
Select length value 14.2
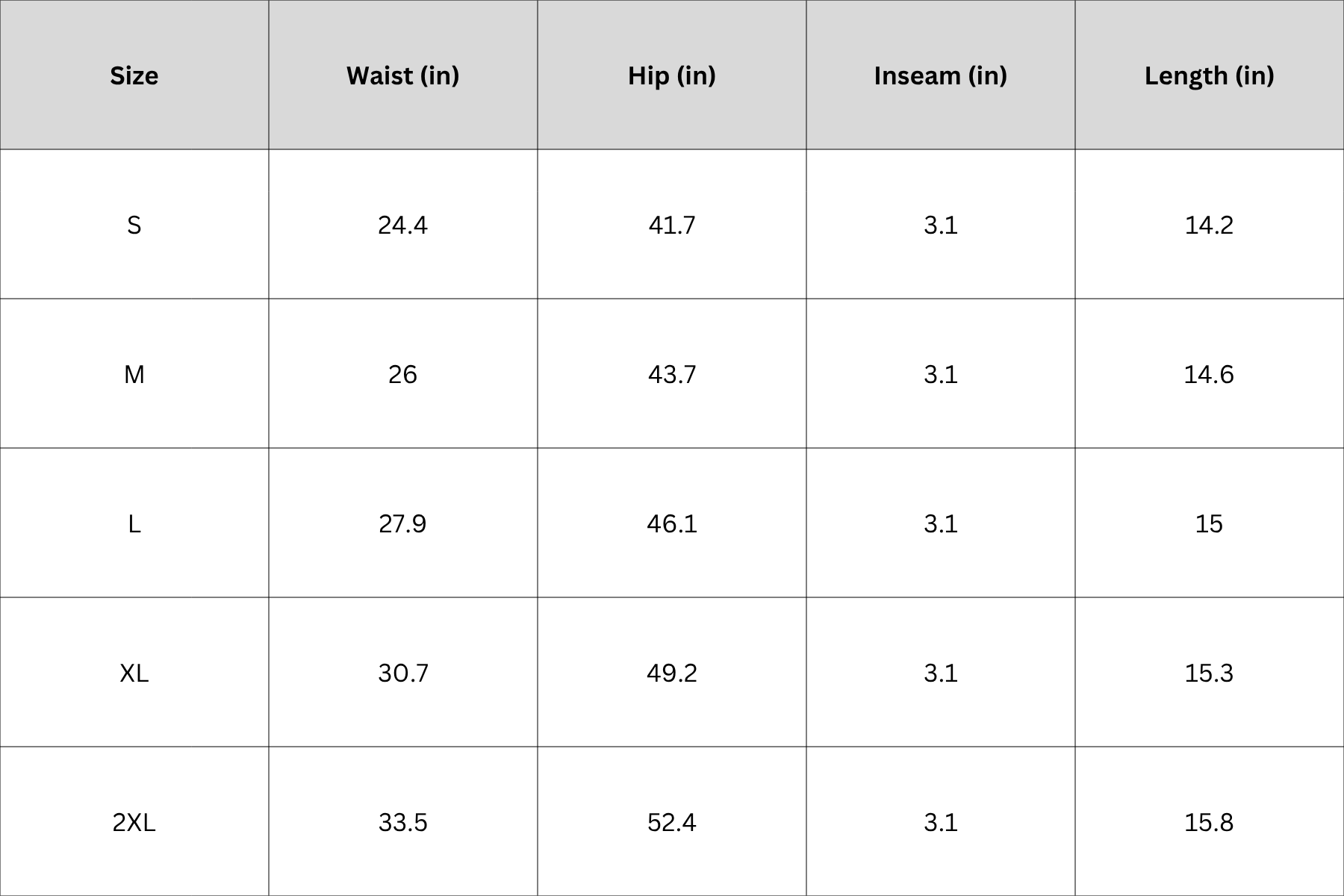pos(1210,224)
